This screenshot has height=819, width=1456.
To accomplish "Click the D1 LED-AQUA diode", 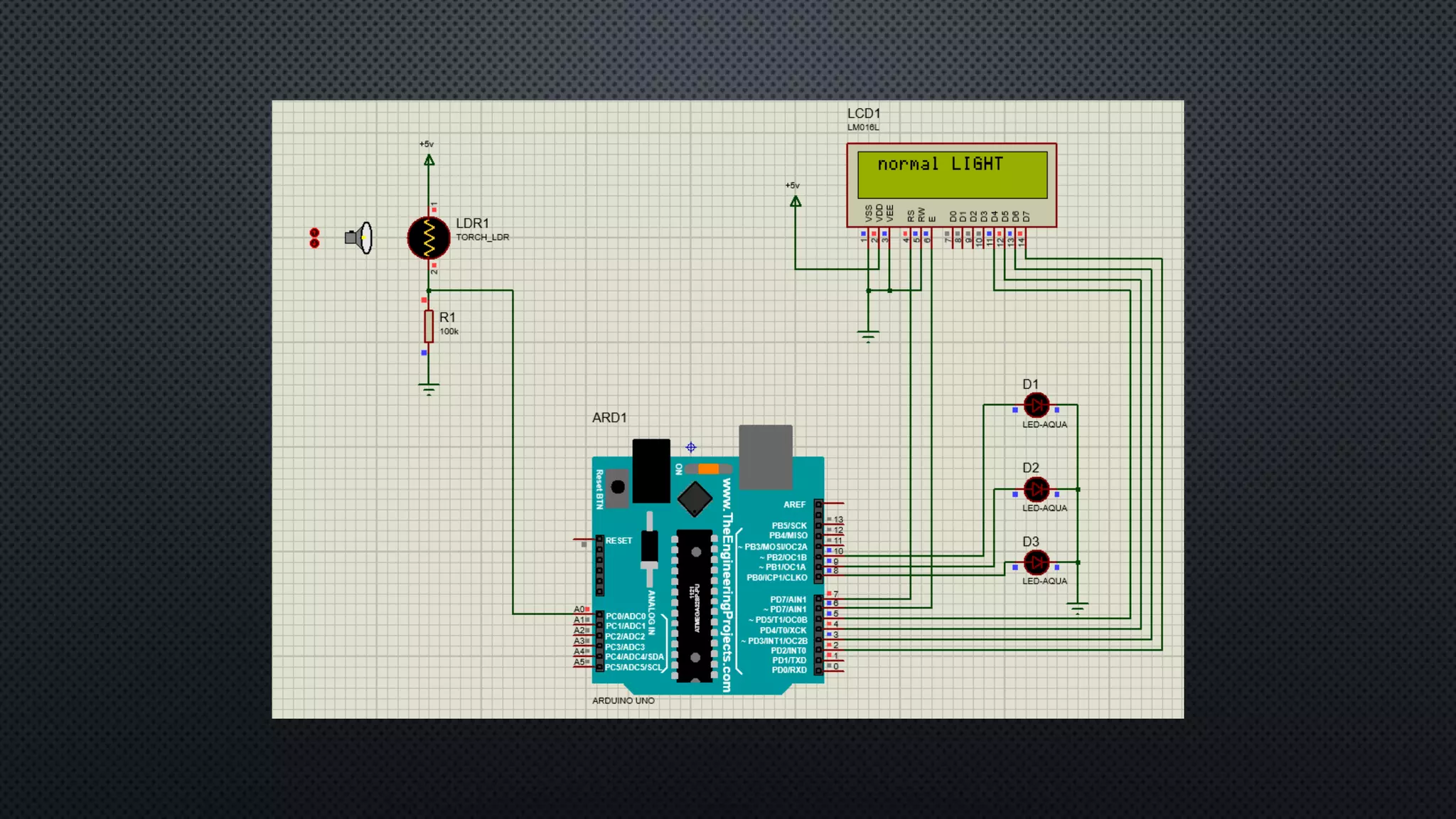I will [x=1036, y=405].
